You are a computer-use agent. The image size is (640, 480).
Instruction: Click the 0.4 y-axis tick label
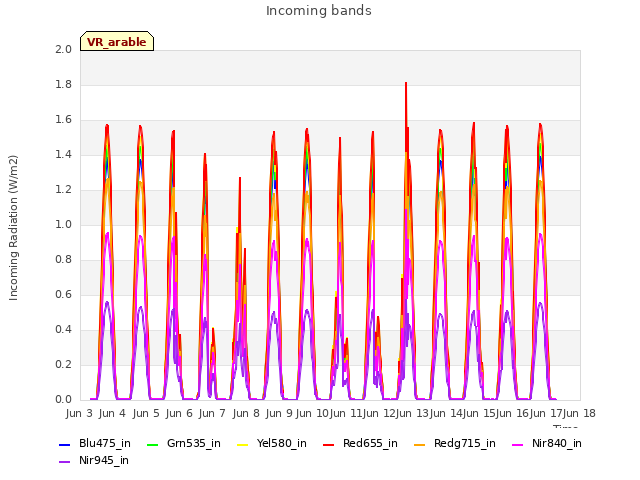[63, 329]
